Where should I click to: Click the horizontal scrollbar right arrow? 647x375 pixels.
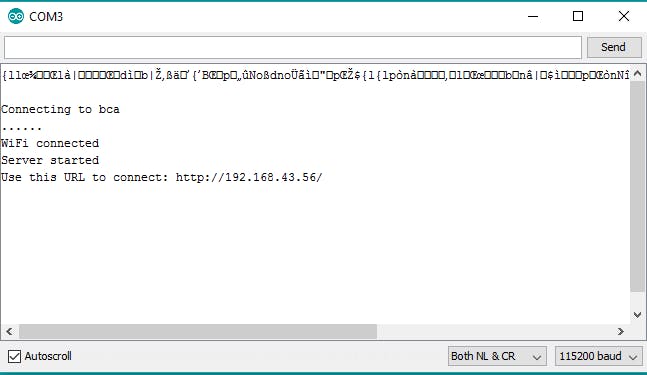[621, 331]
